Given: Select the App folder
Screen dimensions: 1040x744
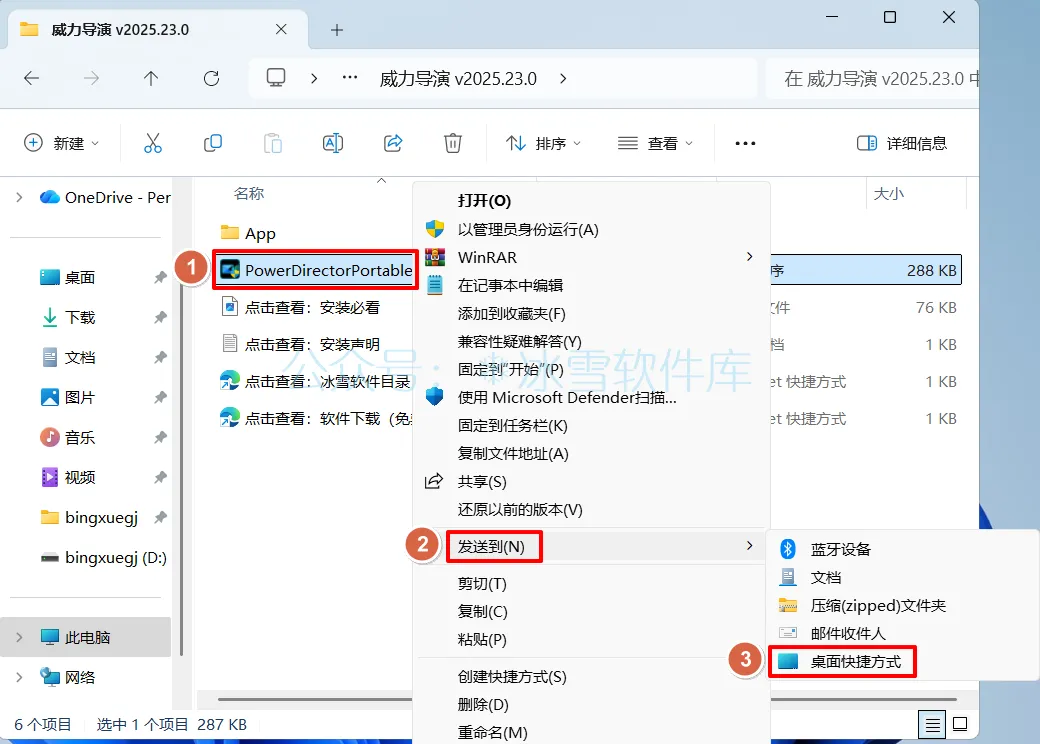Looking at the screenshot, I should pyautogui.click(x=247, y=233).
